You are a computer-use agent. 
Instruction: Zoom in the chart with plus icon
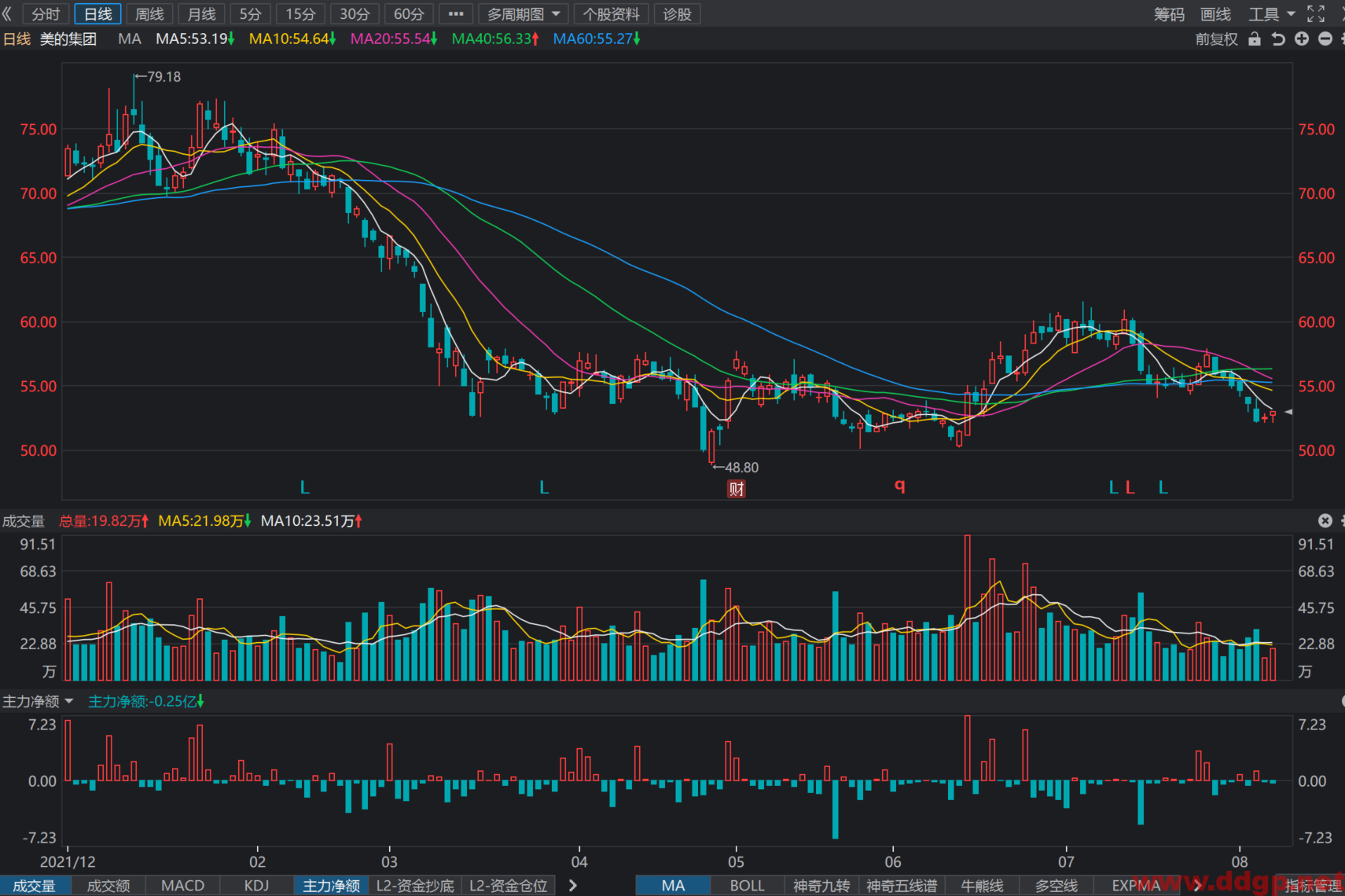click(x=1302, y=39)
